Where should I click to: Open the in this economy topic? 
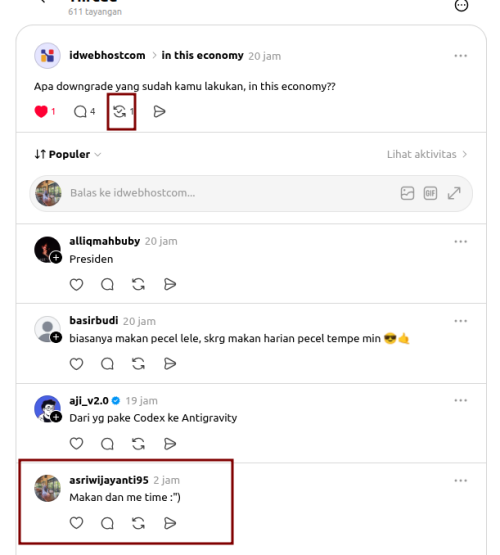coord(202,56)
